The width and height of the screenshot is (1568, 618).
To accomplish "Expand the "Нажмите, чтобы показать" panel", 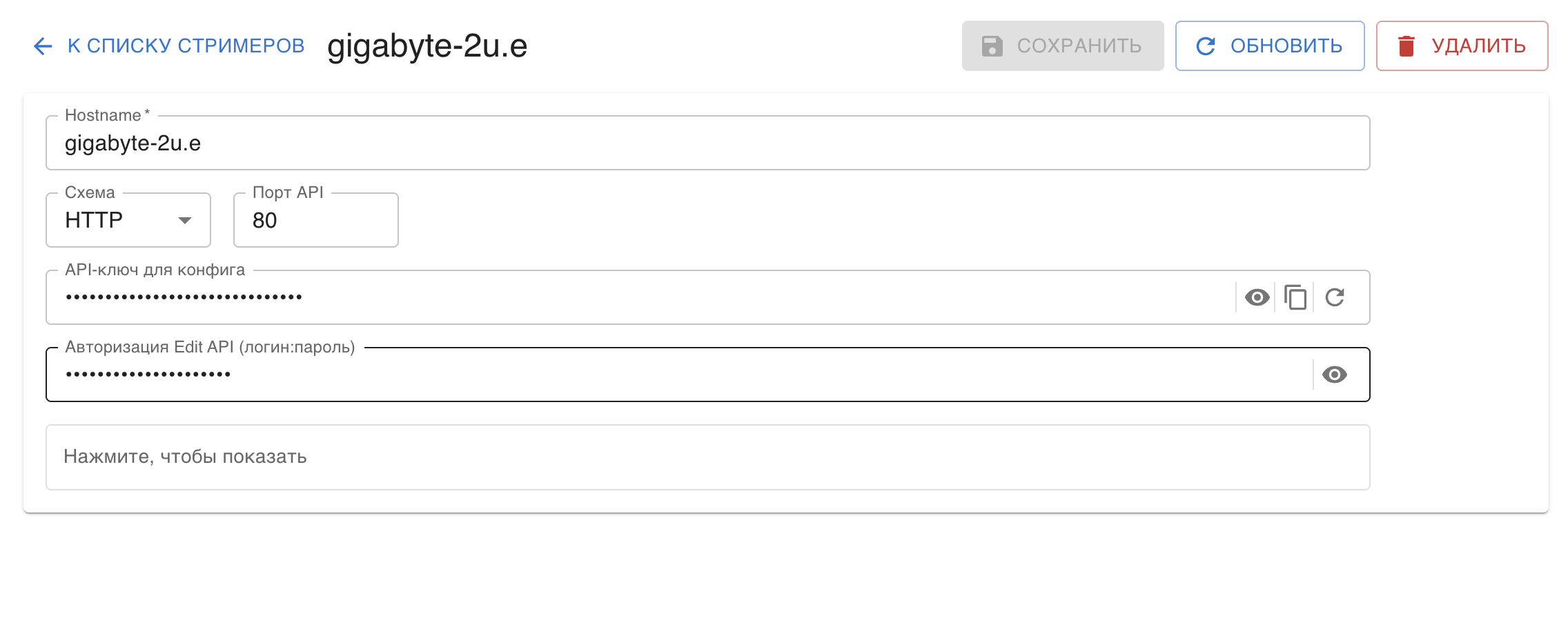I will pyautogui.click(x=707, y=457).
